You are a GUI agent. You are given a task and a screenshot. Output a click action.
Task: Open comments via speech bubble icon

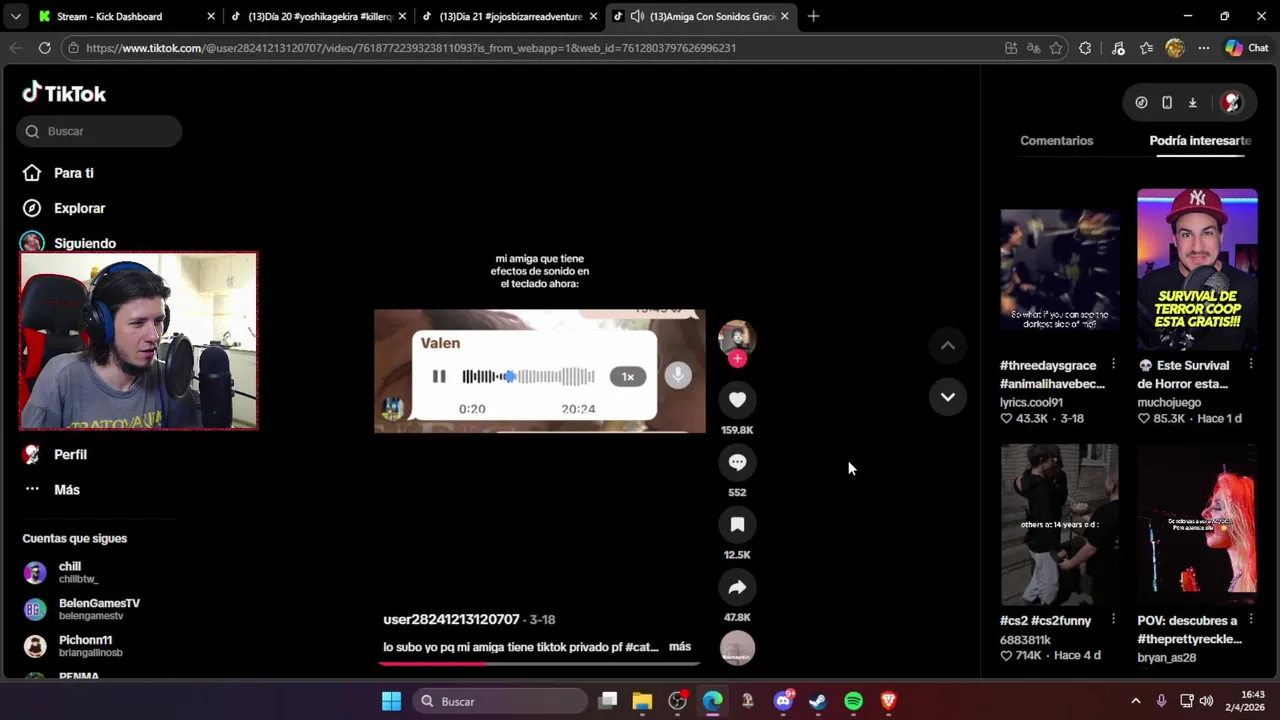pos(737,462)
